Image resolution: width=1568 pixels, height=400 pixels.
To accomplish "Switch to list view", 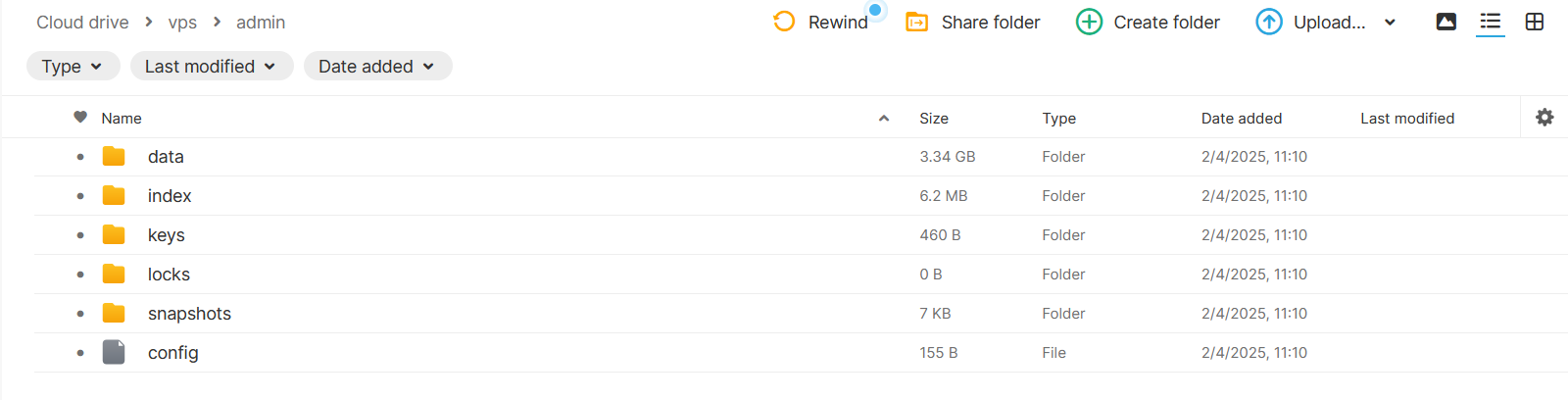I will coord(1491,22).
